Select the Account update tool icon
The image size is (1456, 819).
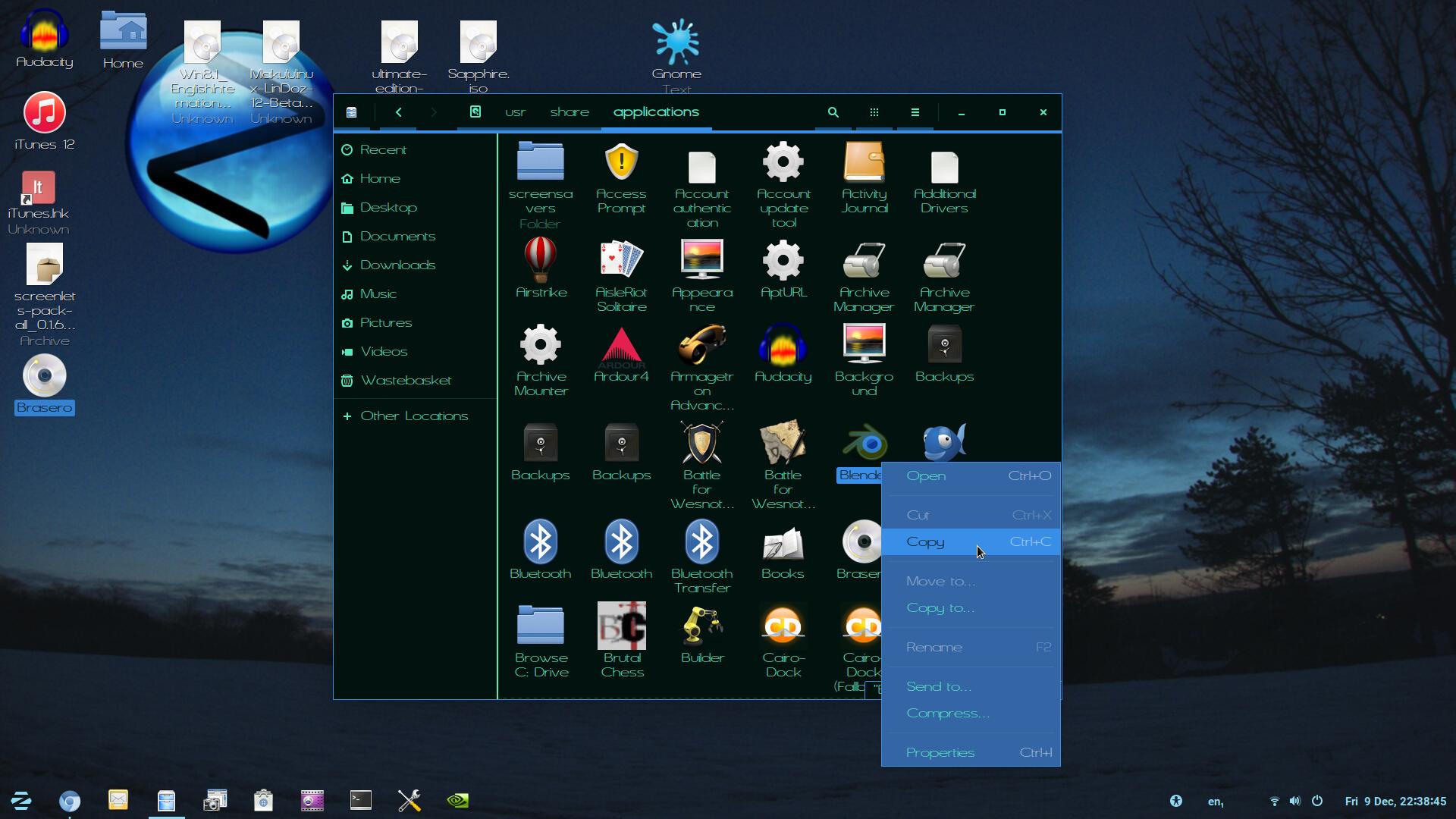(x=783, y=162)
